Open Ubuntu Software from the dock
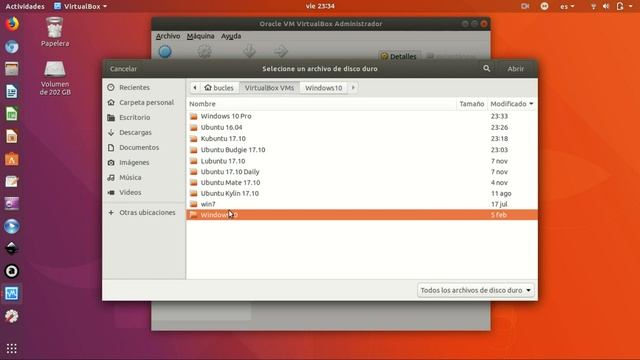The width and height of the screenshot is (640, 360). pyautogui.click(x=12, y=159)
